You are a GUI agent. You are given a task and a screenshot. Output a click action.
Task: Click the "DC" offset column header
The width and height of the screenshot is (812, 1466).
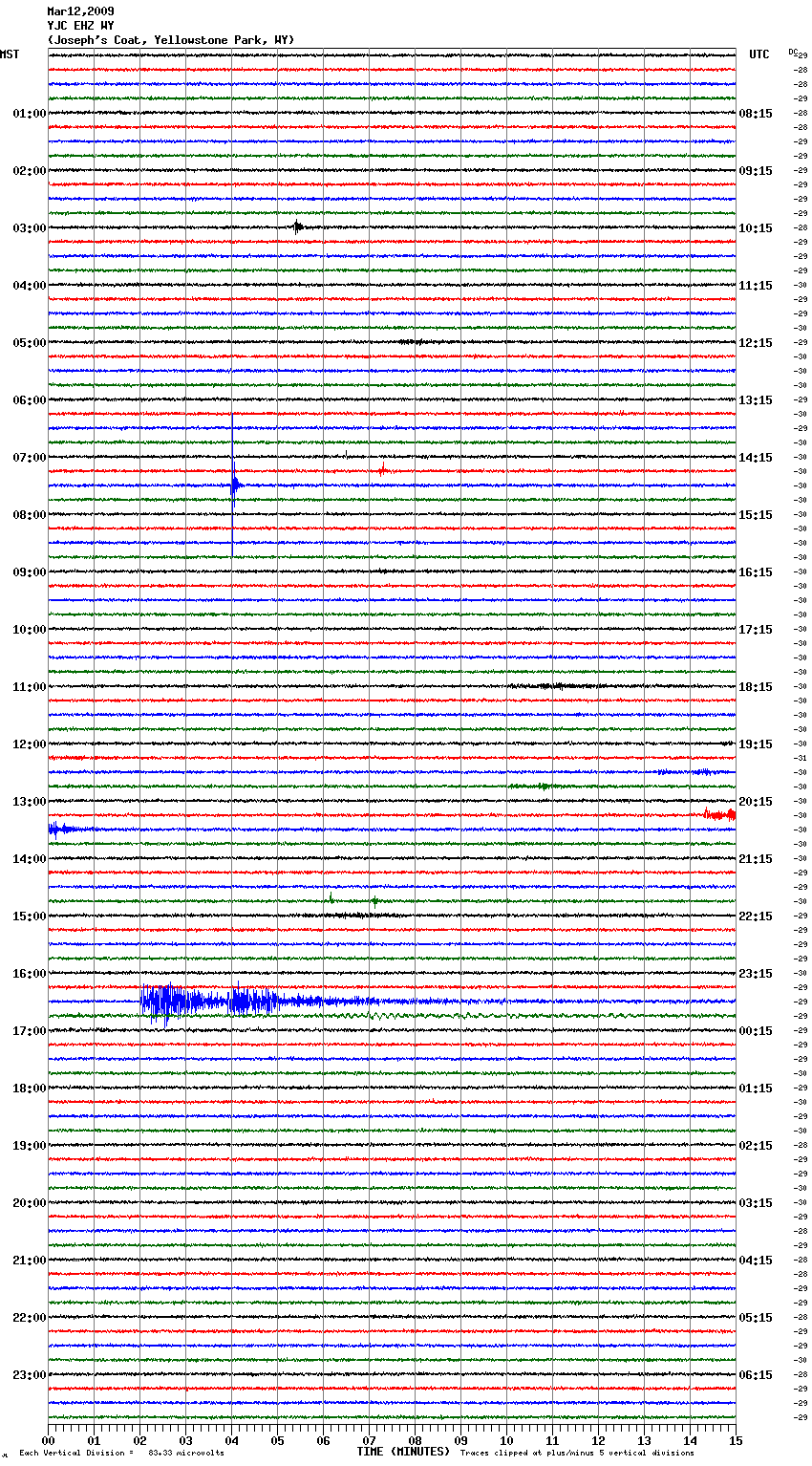[792, 52]
